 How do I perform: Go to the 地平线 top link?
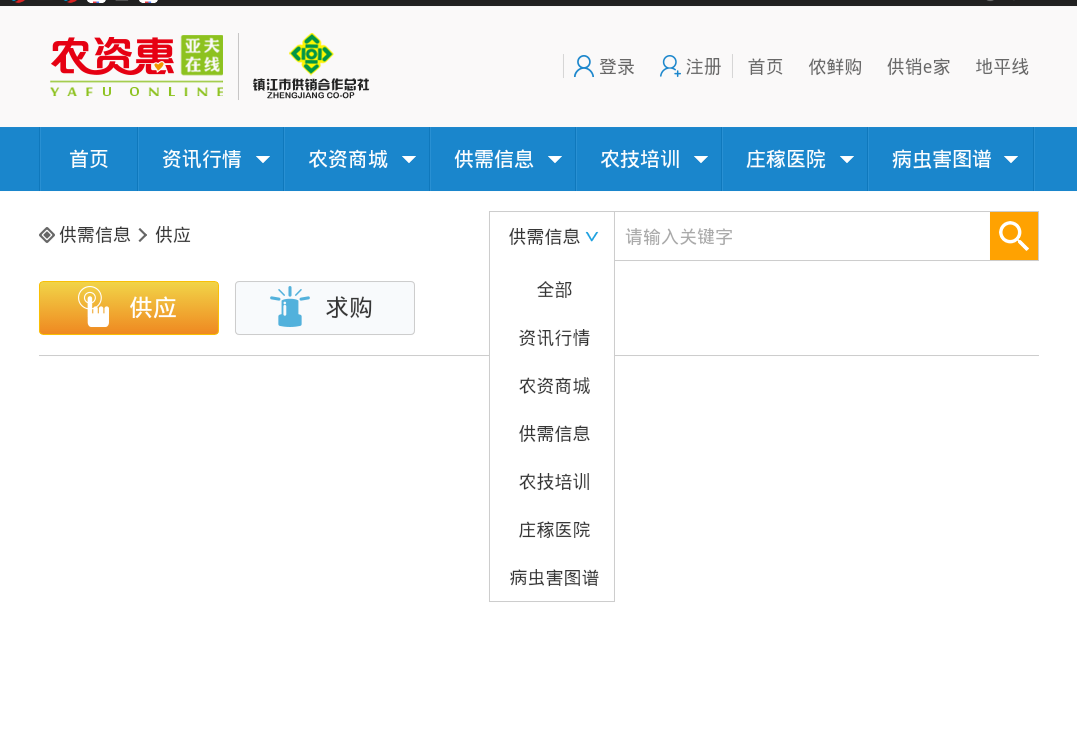pos(1002,67)
